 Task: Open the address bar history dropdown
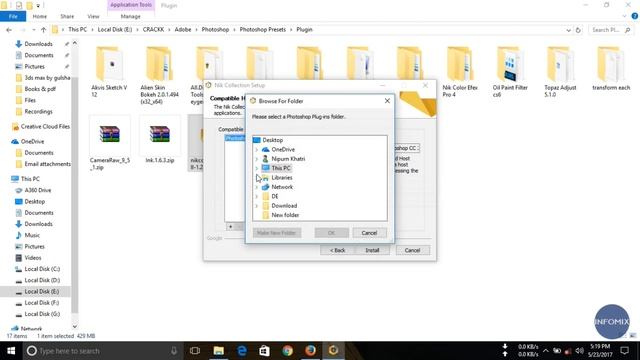click(568, 30)
